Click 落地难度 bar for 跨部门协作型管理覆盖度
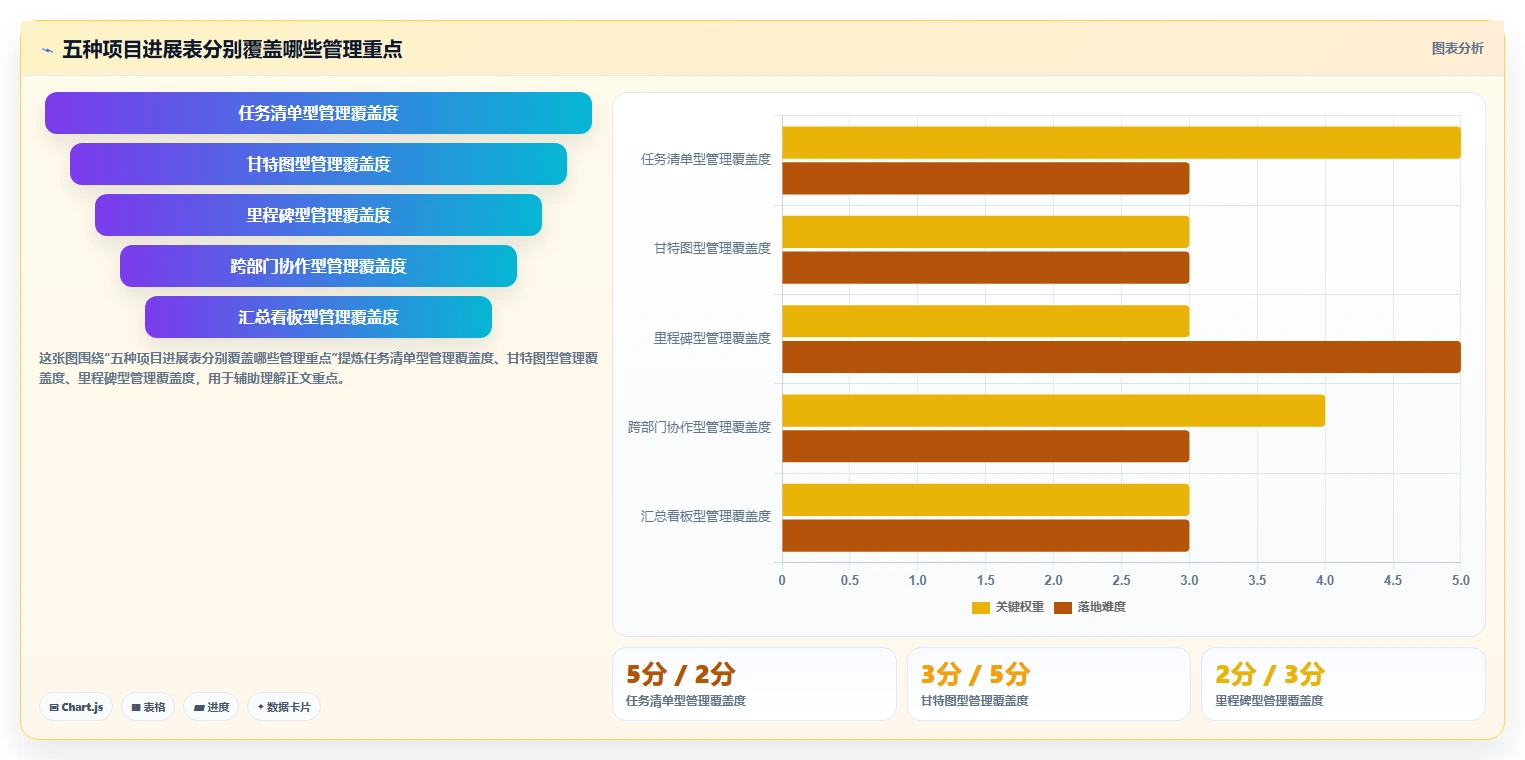Screen dimensions: 1525x760 coord(985,446)
